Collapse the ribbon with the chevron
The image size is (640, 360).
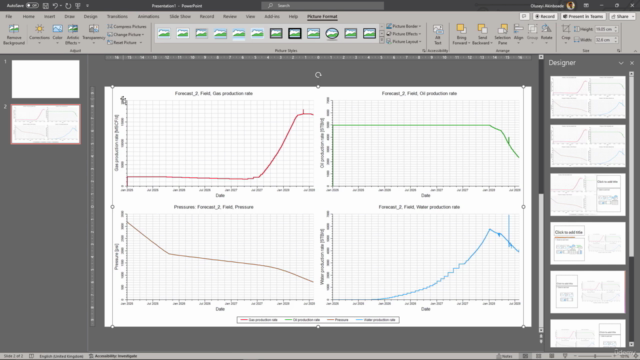click(x=635, y=51)
